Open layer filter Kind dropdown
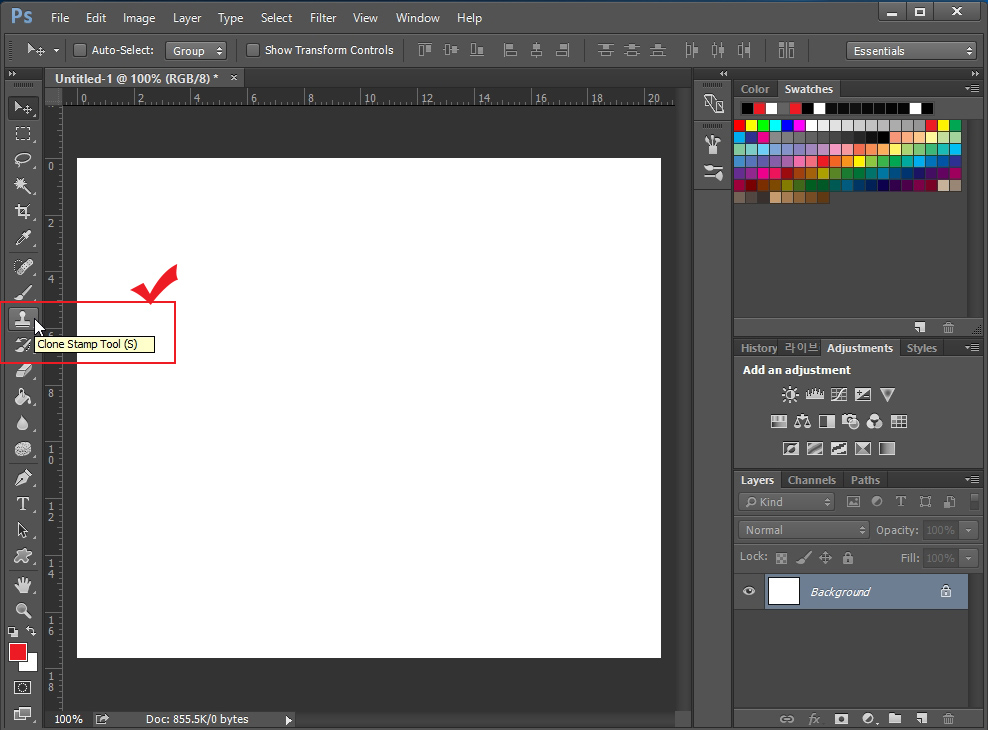Viewport: 988px width, 730px height. click(786, 502)
